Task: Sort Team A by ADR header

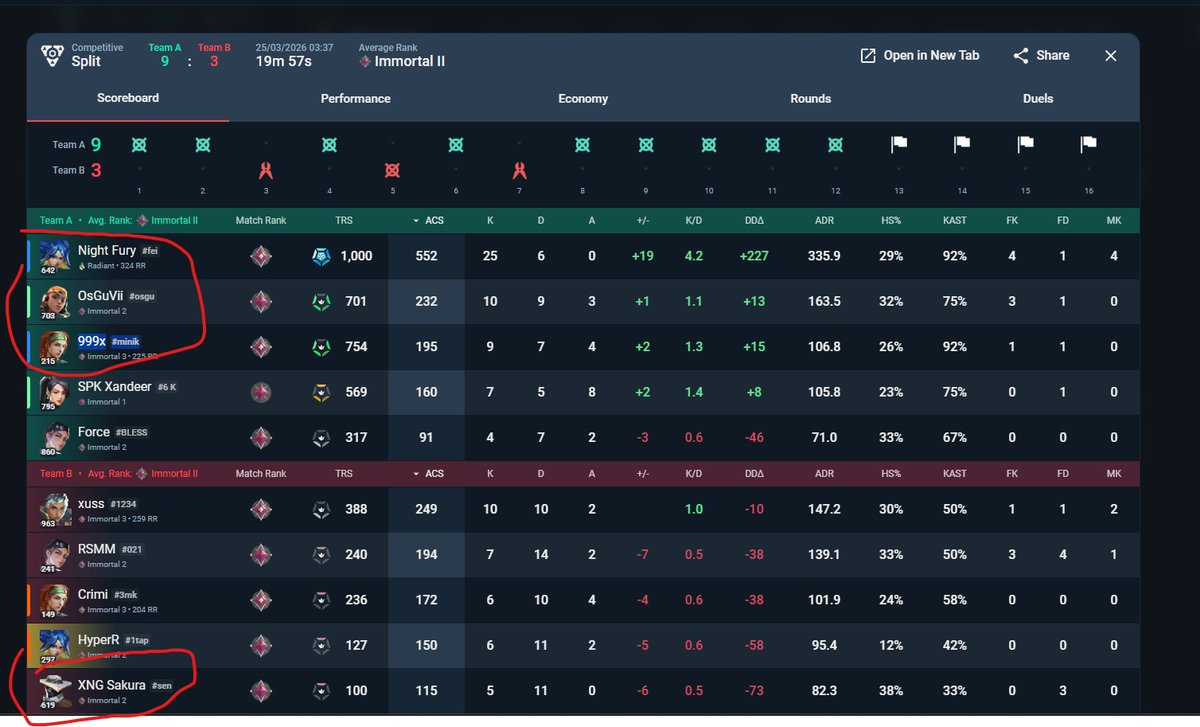Action: (825, 220)
